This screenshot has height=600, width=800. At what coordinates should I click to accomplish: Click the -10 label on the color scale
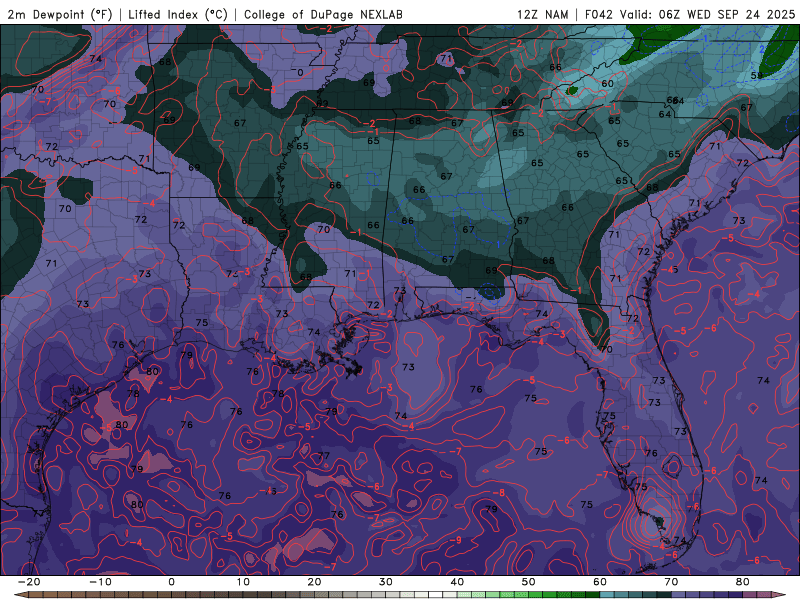click(x=100, y=582)
